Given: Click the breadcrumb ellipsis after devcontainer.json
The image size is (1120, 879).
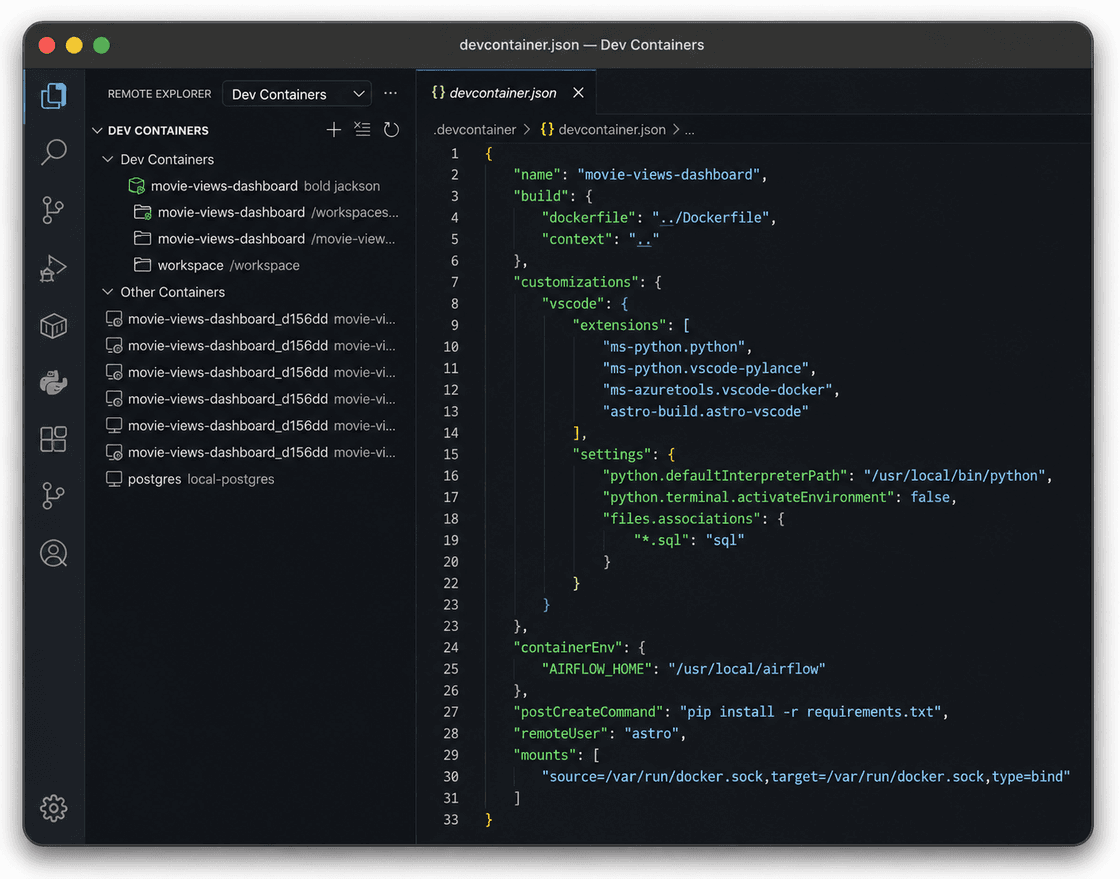Looking at the screenshot, I should coord(689,130).
